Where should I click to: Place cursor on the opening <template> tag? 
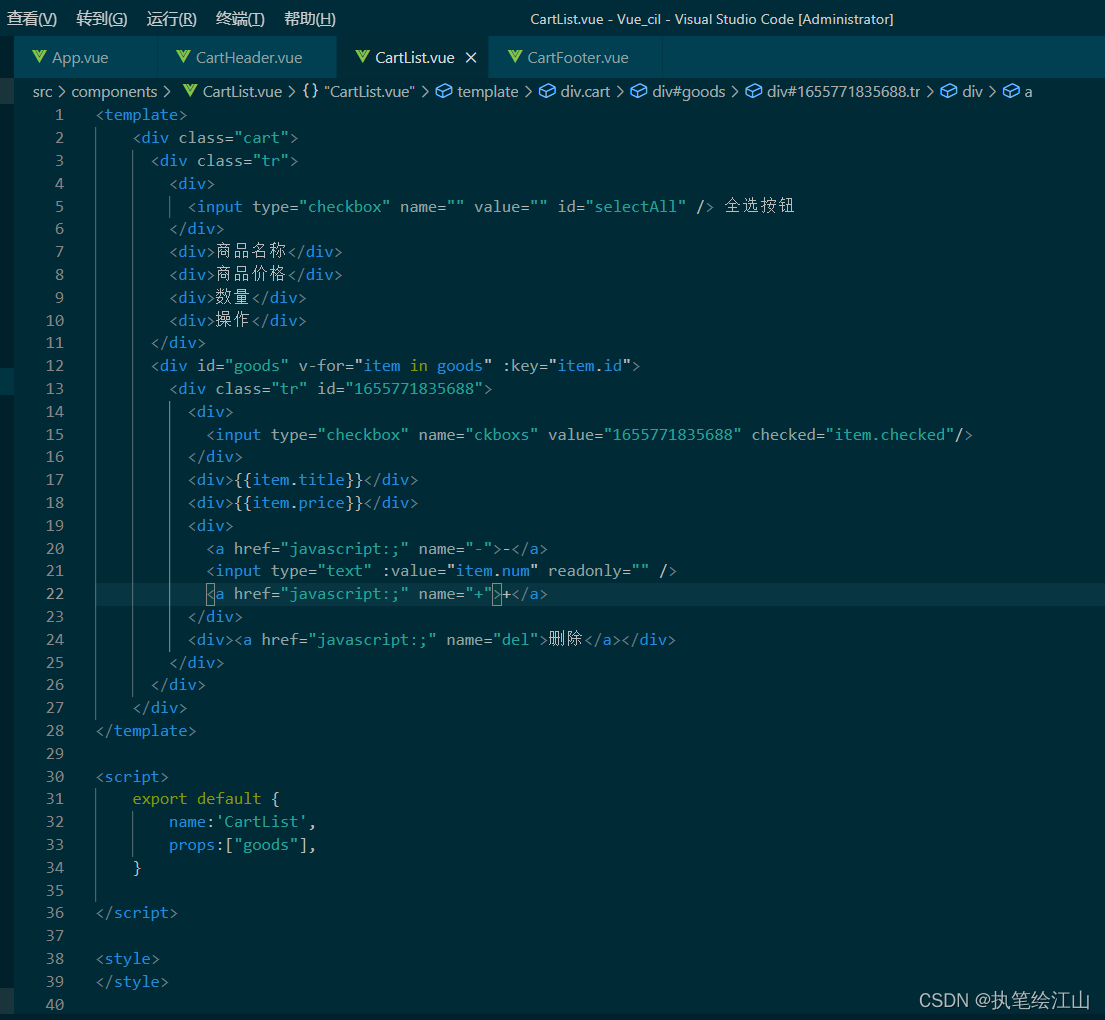141,115
